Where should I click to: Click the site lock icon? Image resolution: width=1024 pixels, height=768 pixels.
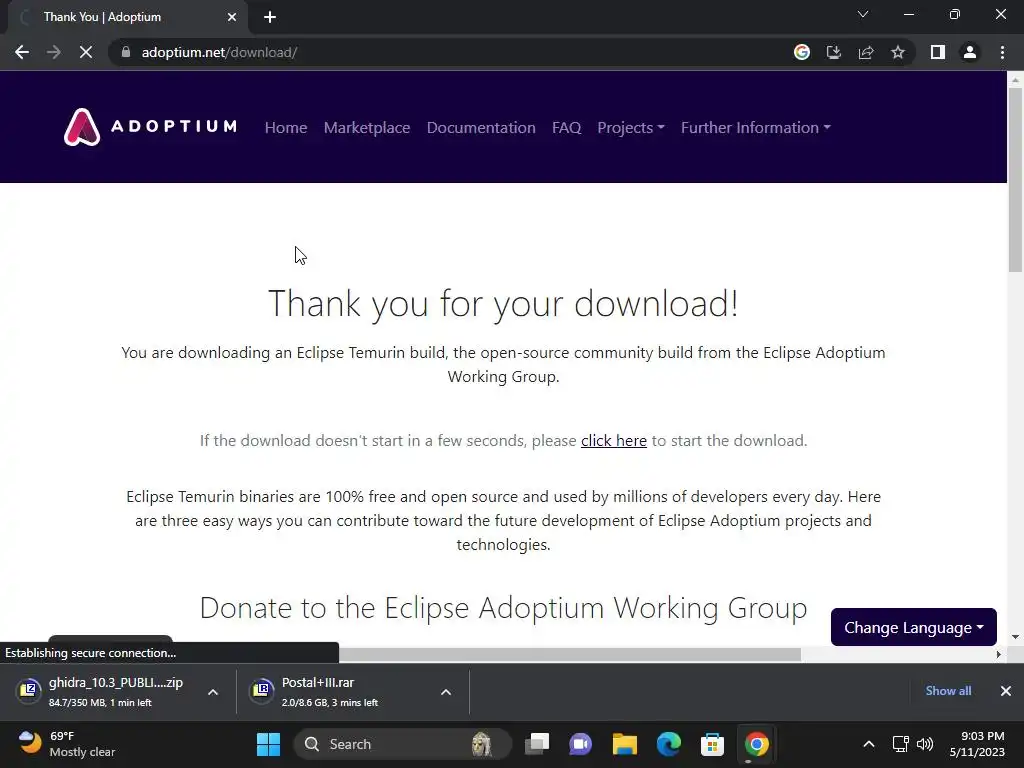[x=126, y=52]
